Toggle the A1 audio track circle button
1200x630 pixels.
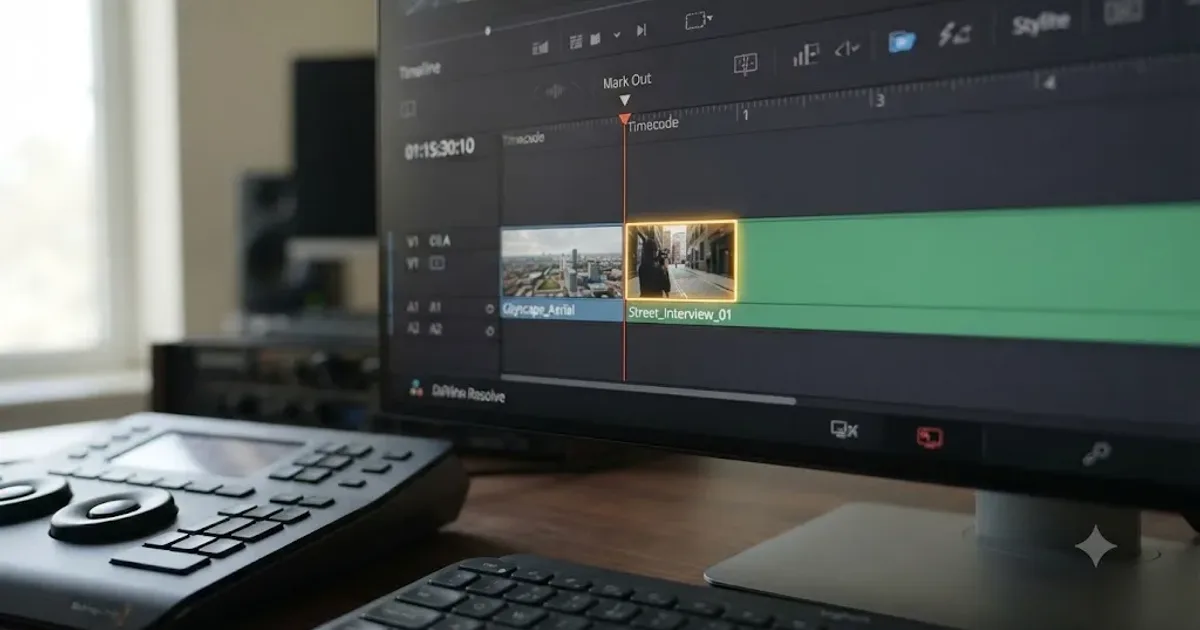[x=490, y=309]
